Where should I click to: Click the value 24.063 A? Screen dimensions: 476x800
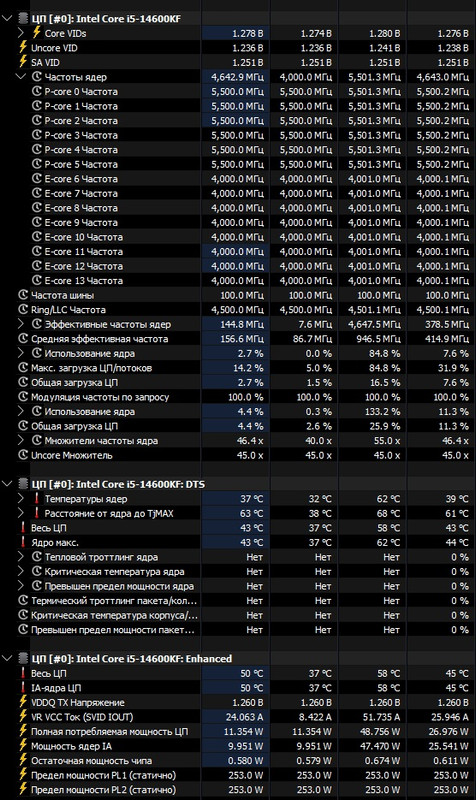[x=244, y=717]
